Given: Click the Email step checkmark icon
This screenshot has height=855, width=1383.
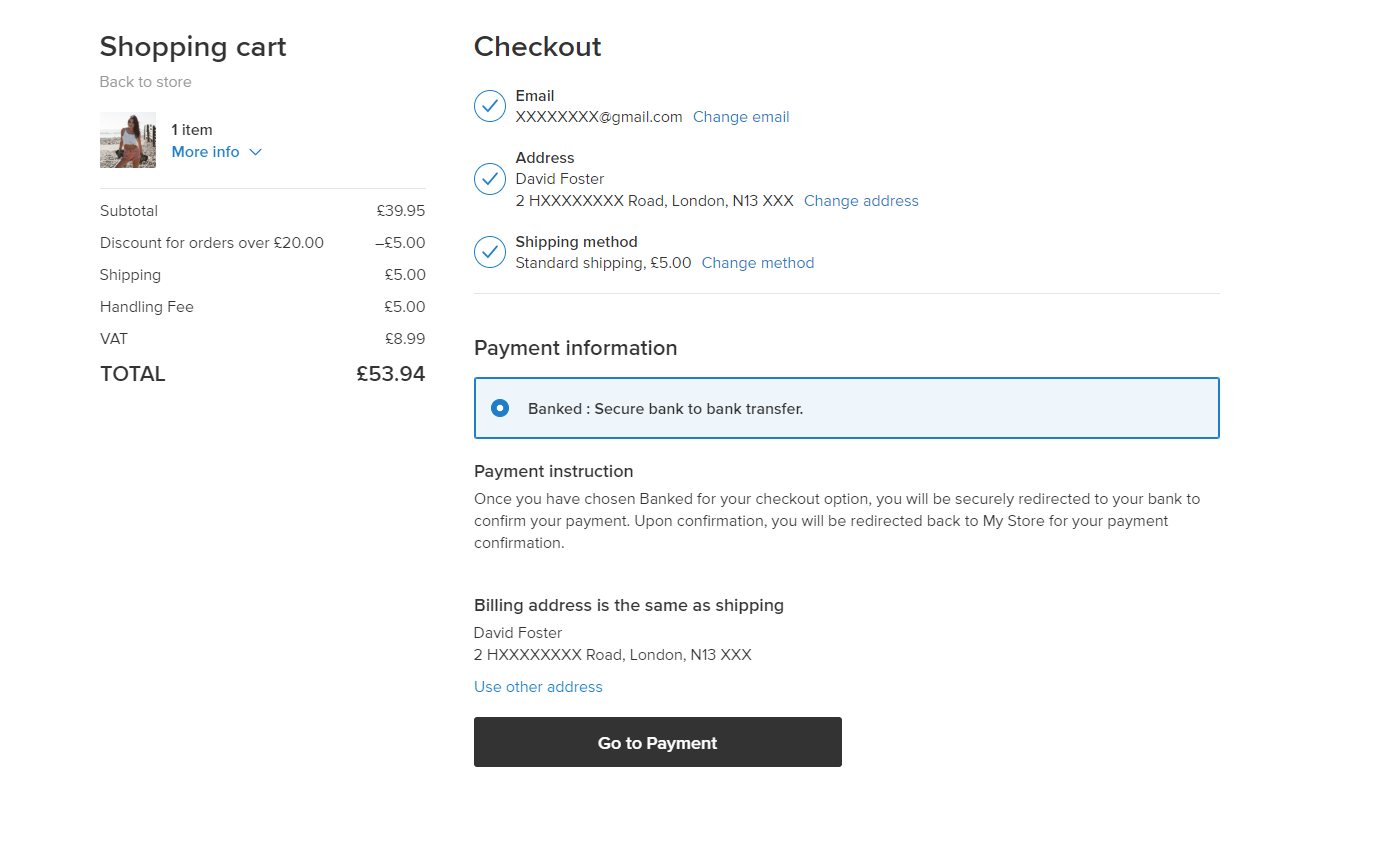Looking at the screenshot, I should coord(489,106).
